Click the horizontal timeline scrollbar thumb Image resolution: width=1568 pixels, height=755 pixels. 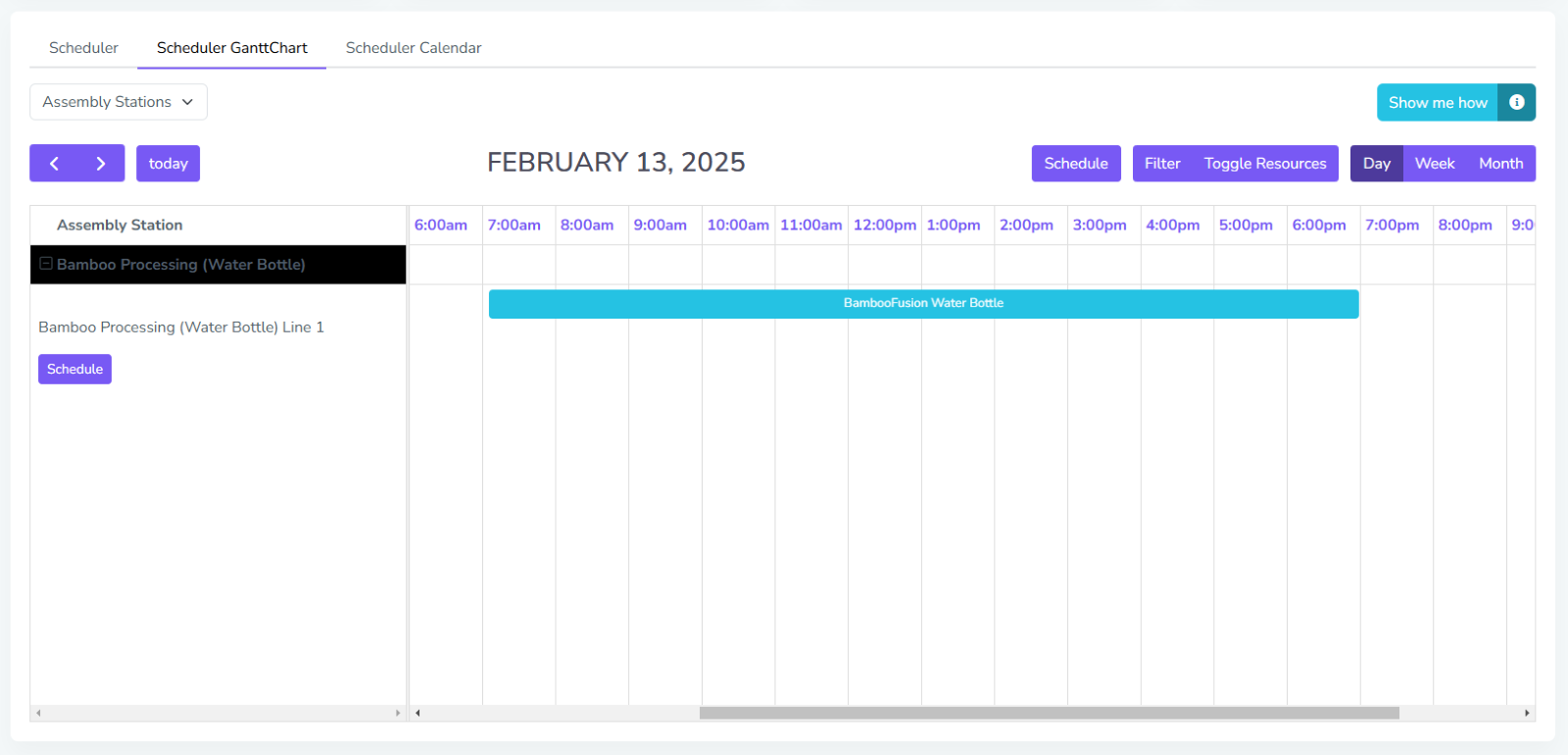1049,713
